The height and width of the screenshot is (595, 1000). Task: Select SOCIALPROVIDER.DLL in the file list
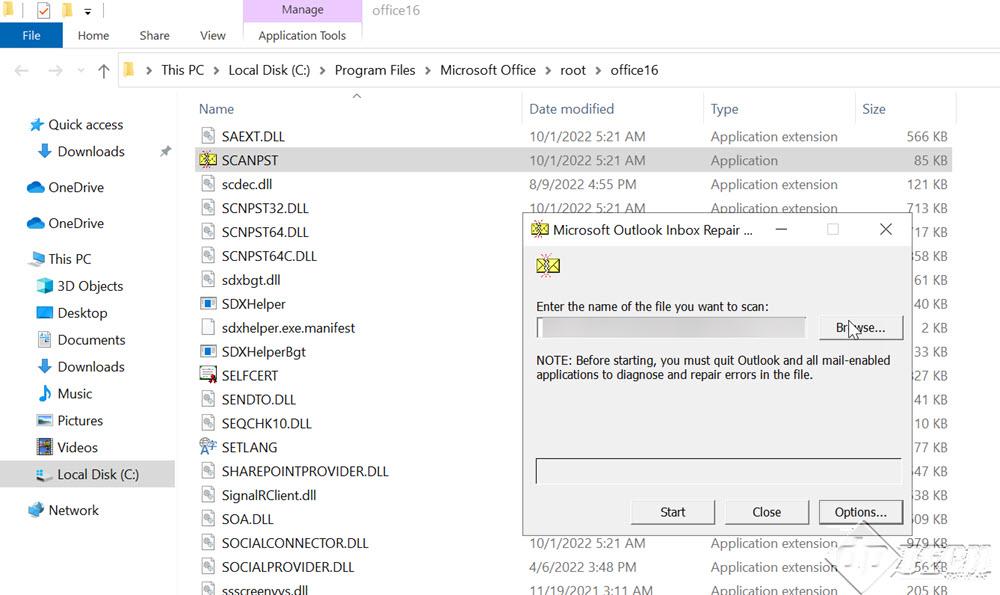[x=288, y=567]
